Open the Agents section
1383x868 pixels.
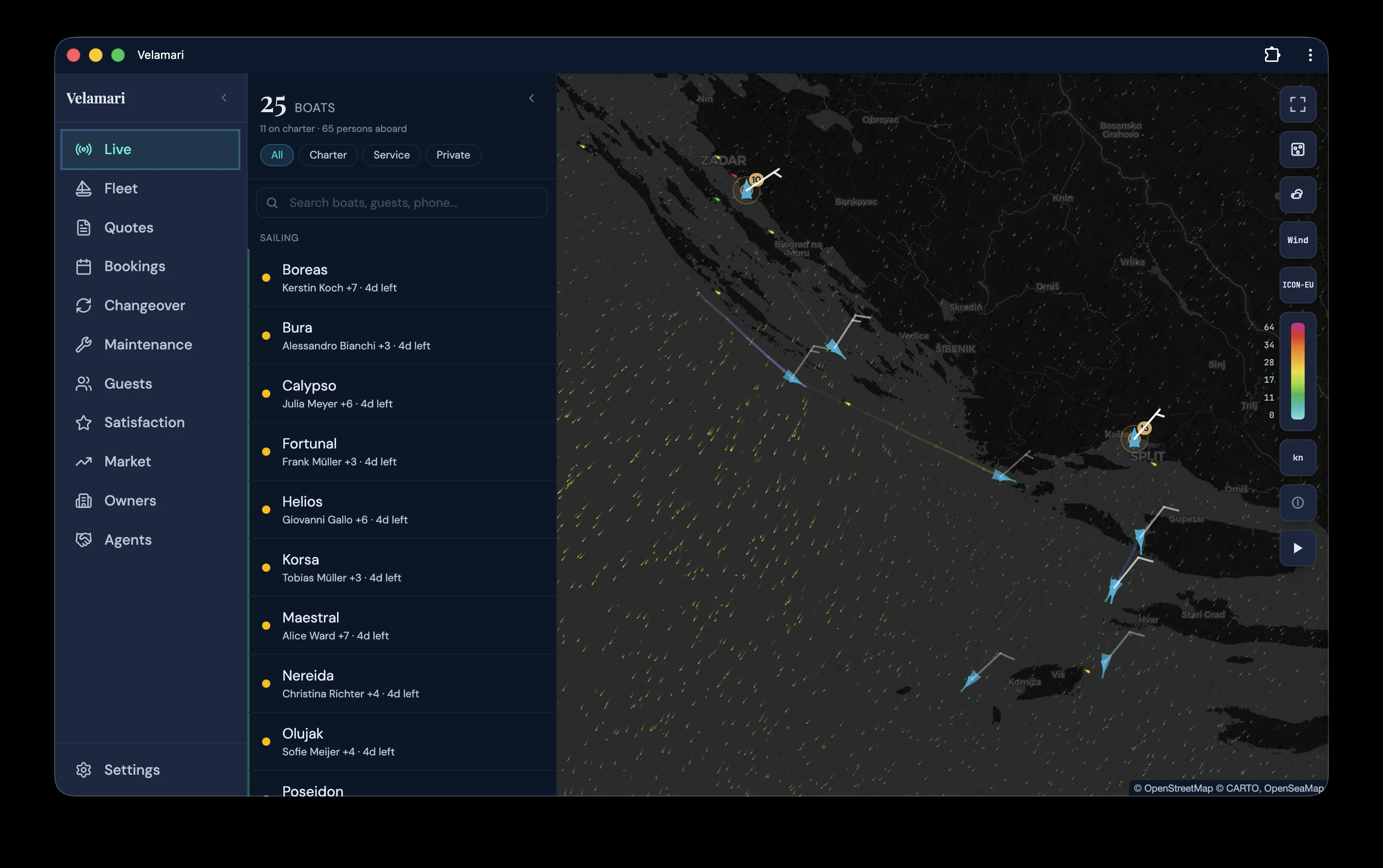[x=150, y=540]
